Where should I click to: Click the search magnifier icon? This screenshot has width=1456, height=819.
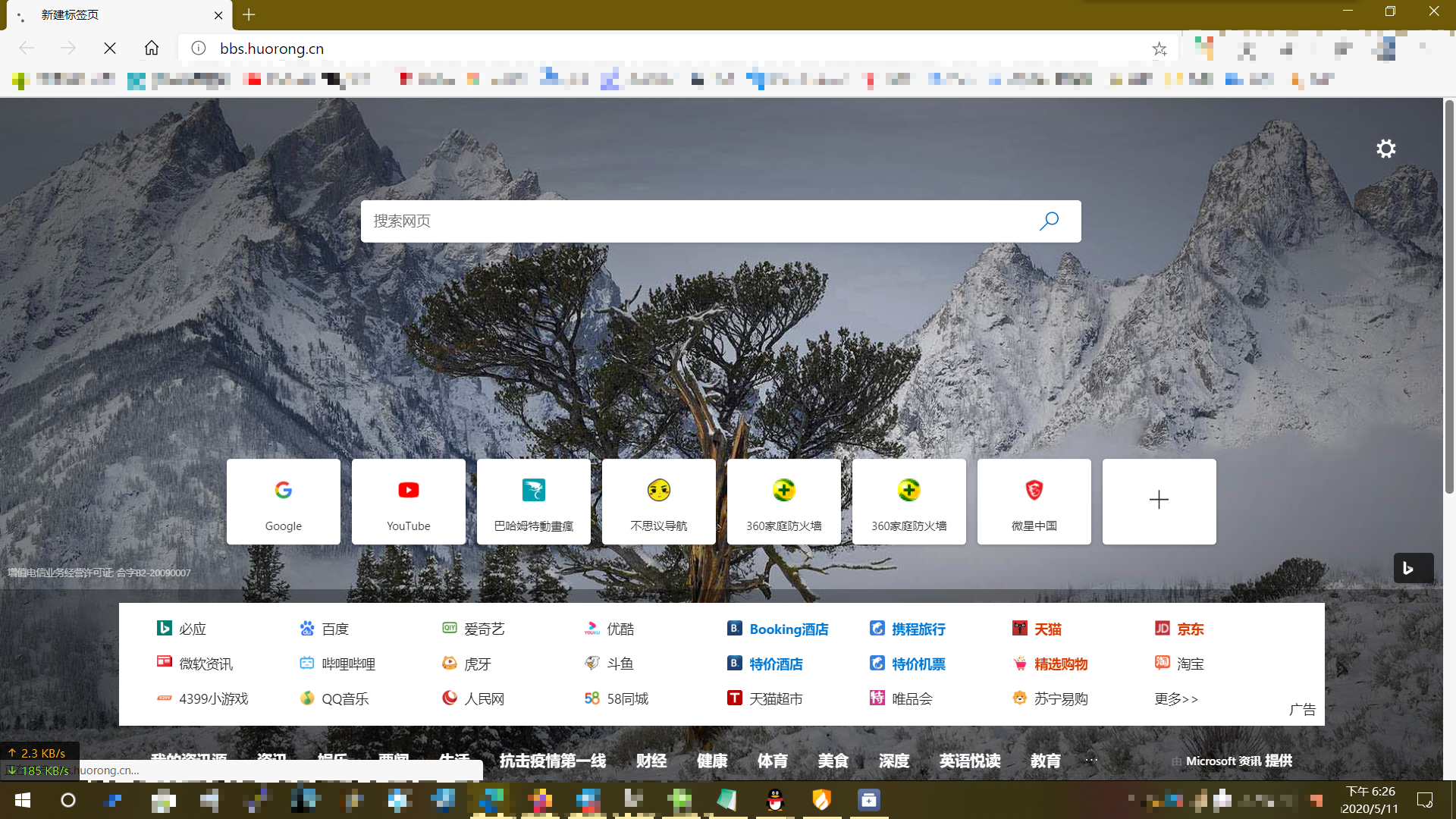[x=1049, y=221]
